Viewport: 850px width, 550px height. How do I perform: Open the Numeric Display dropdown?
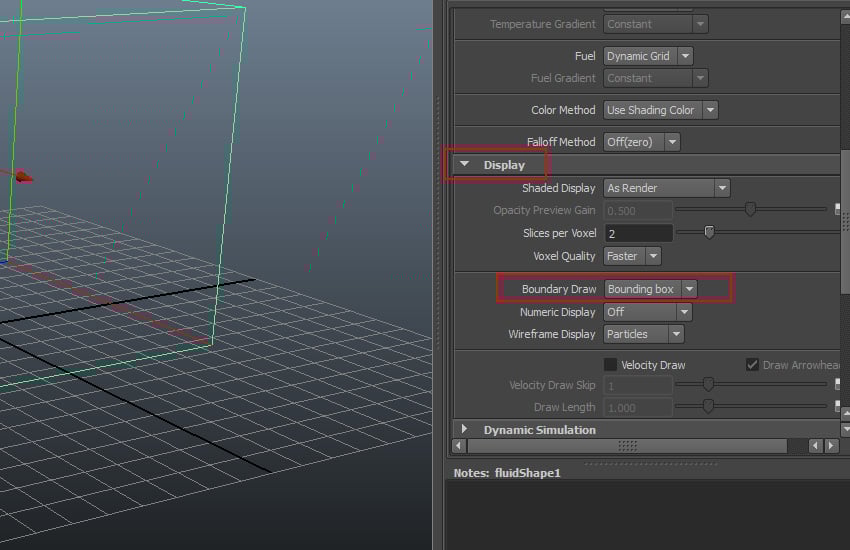(x=648, y=312)
